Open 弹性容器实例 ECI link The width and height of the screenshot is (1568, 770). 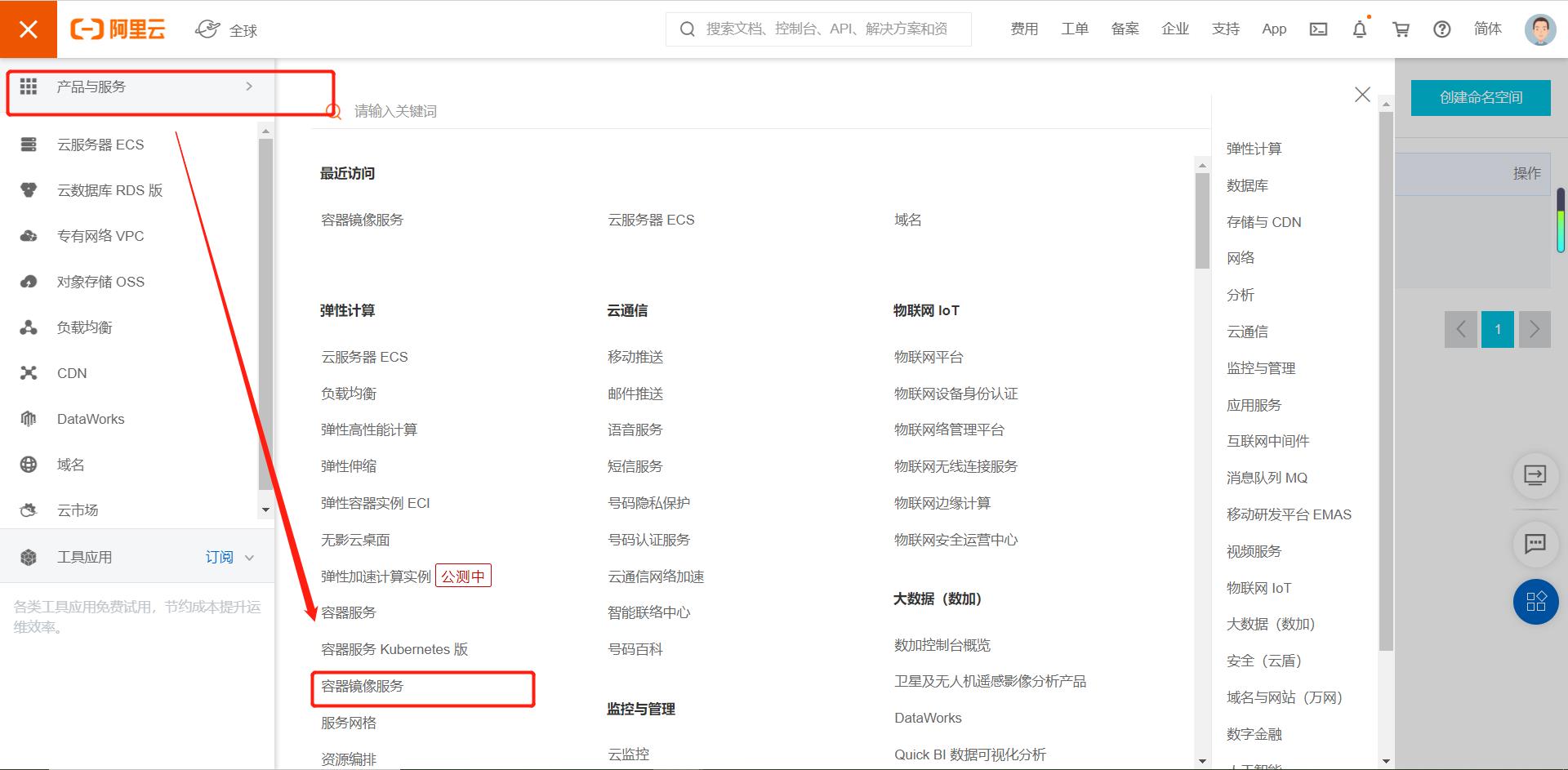(376, 504)
